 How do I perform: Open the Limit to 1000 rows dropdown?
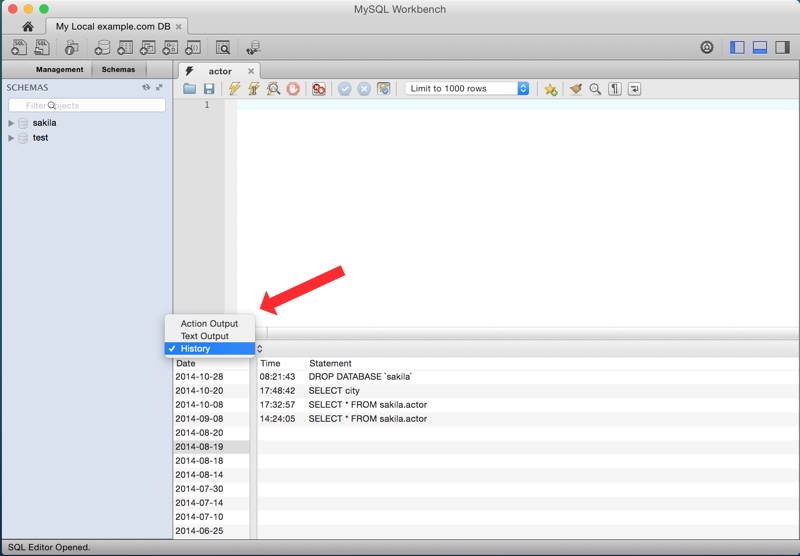click(467, 89)
